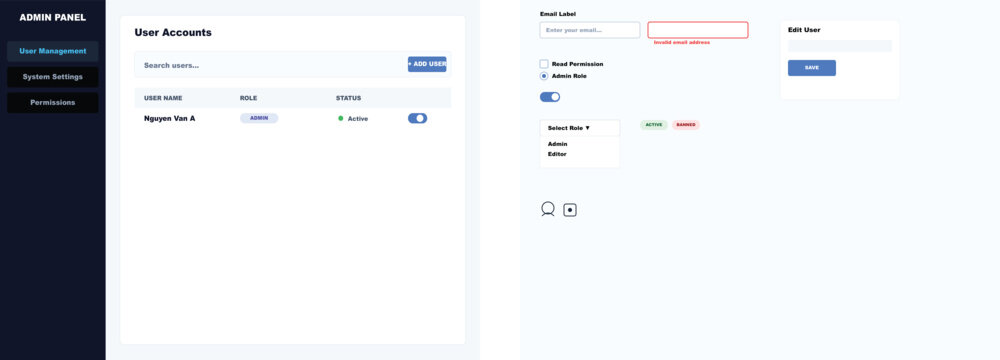Click the BANNED red badge

click(686, 124)
